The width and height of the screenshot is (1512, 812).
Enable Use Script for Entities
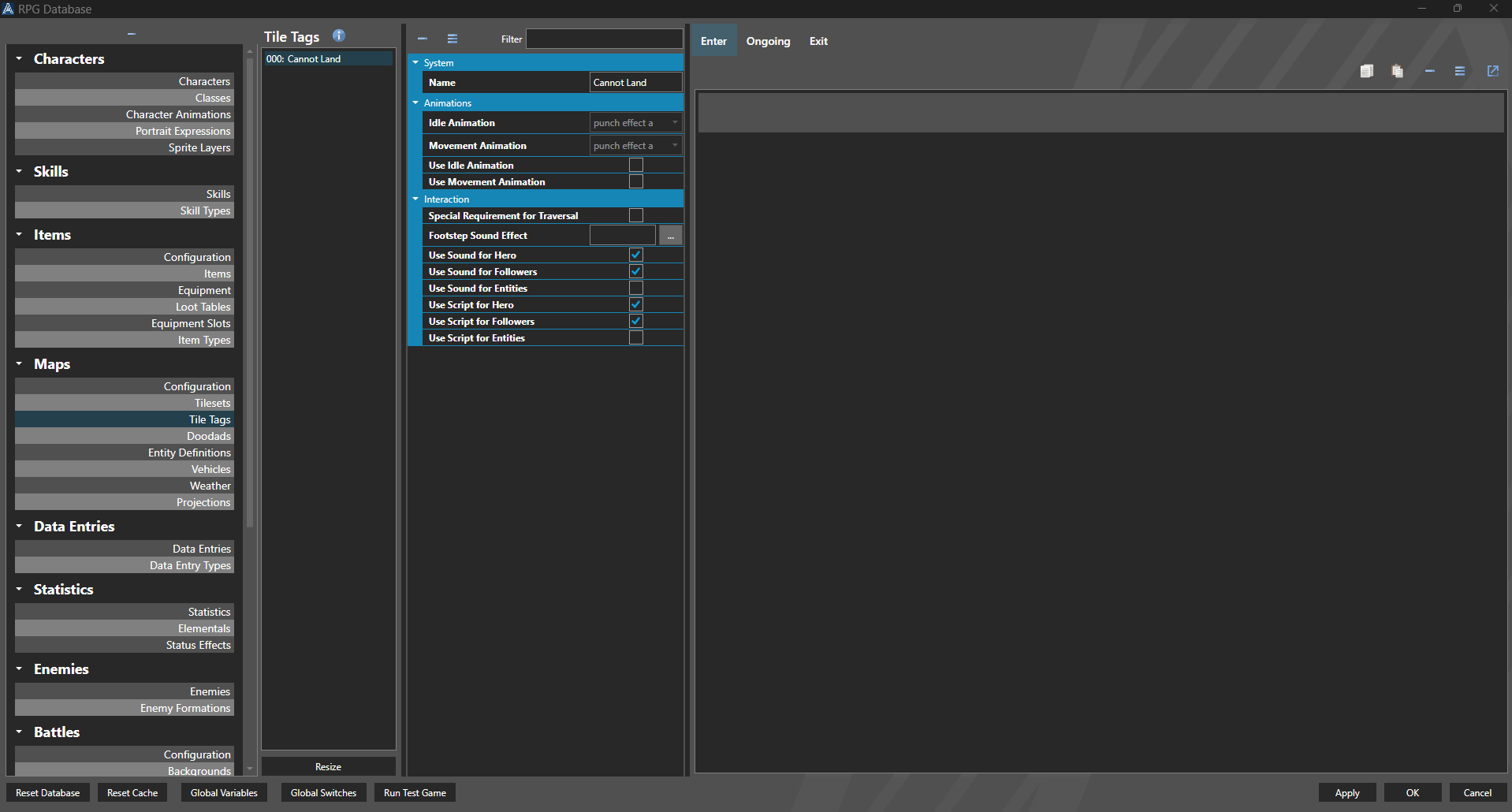(x=636, y=337)
